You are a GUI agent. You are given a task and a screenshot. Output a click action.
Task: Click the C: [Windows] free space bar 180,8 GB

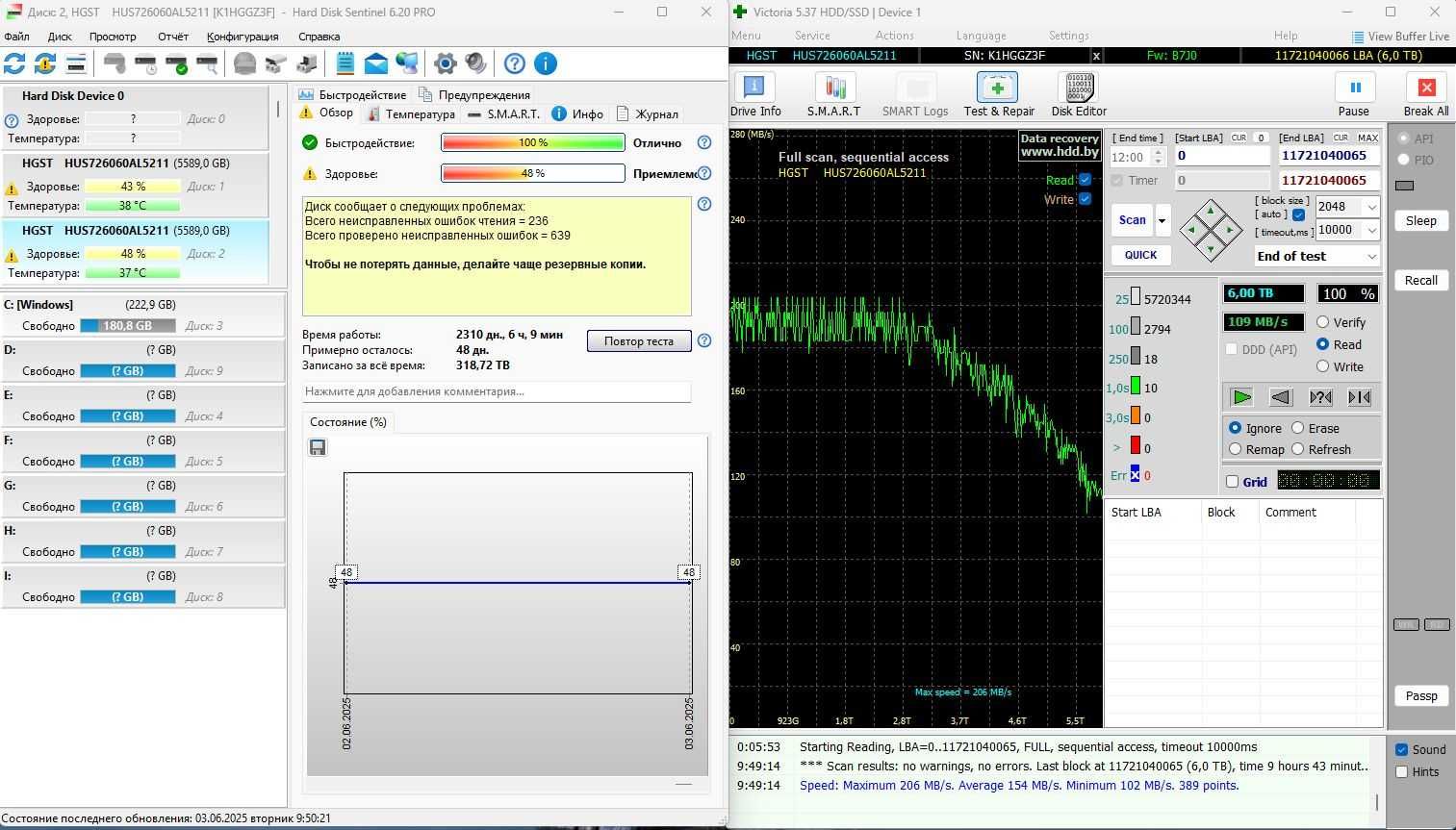[x=128, y=325]
